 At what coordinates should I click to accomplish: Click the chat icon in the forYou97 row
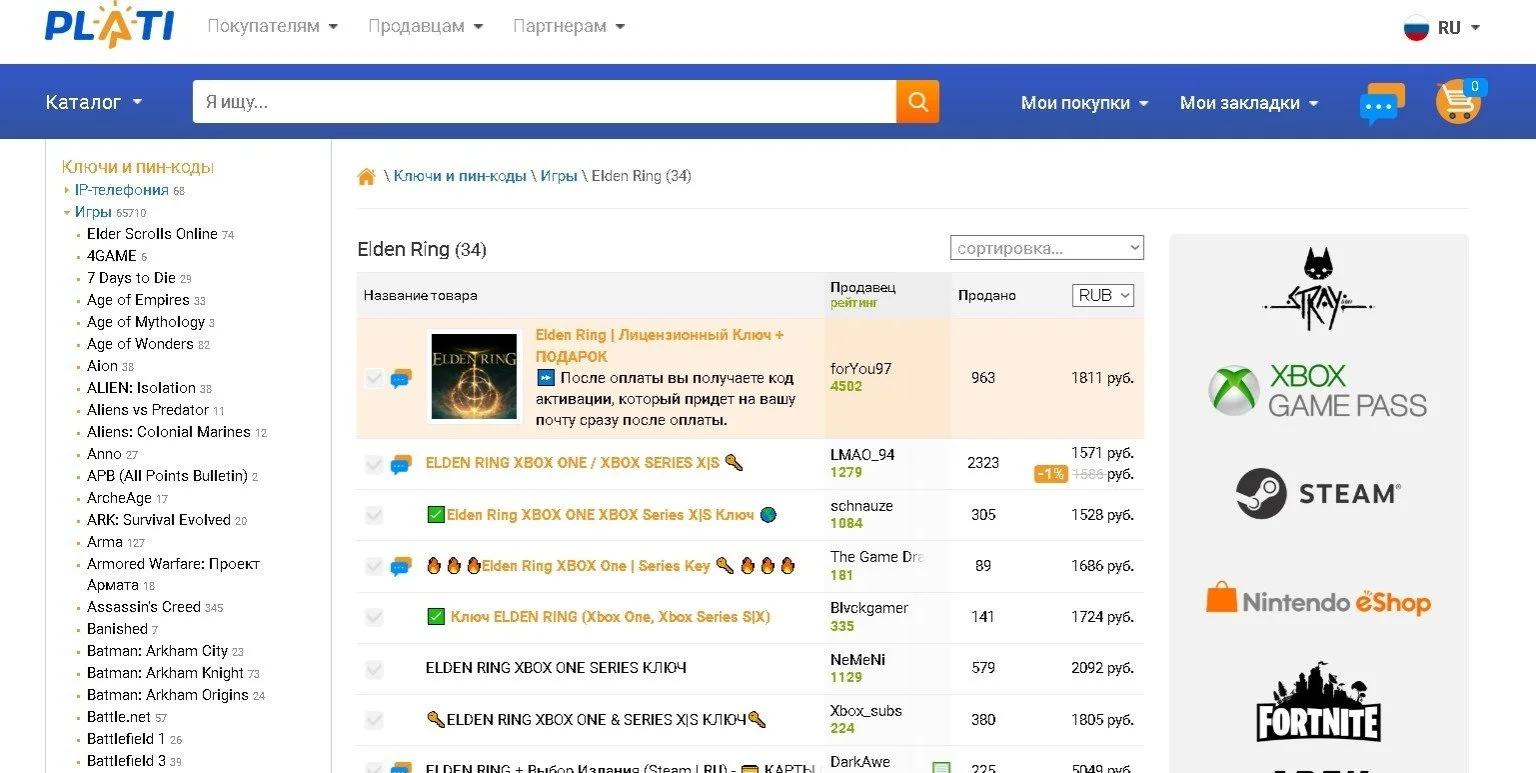tap(401, 379)
